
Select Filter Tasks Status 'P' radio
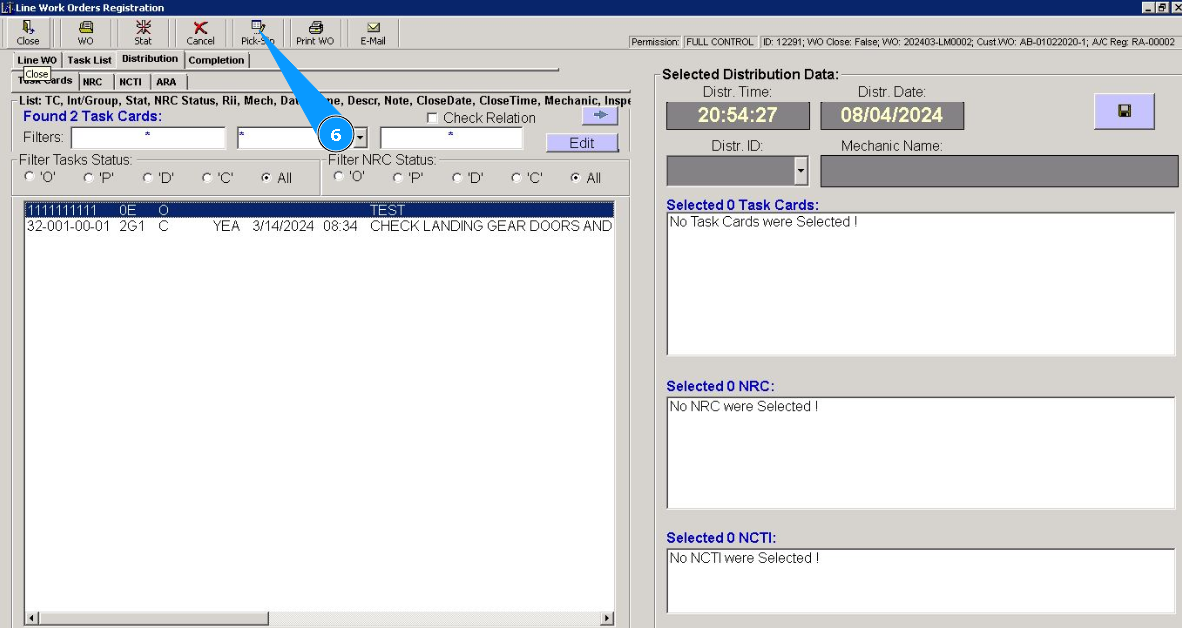point(88,177)
